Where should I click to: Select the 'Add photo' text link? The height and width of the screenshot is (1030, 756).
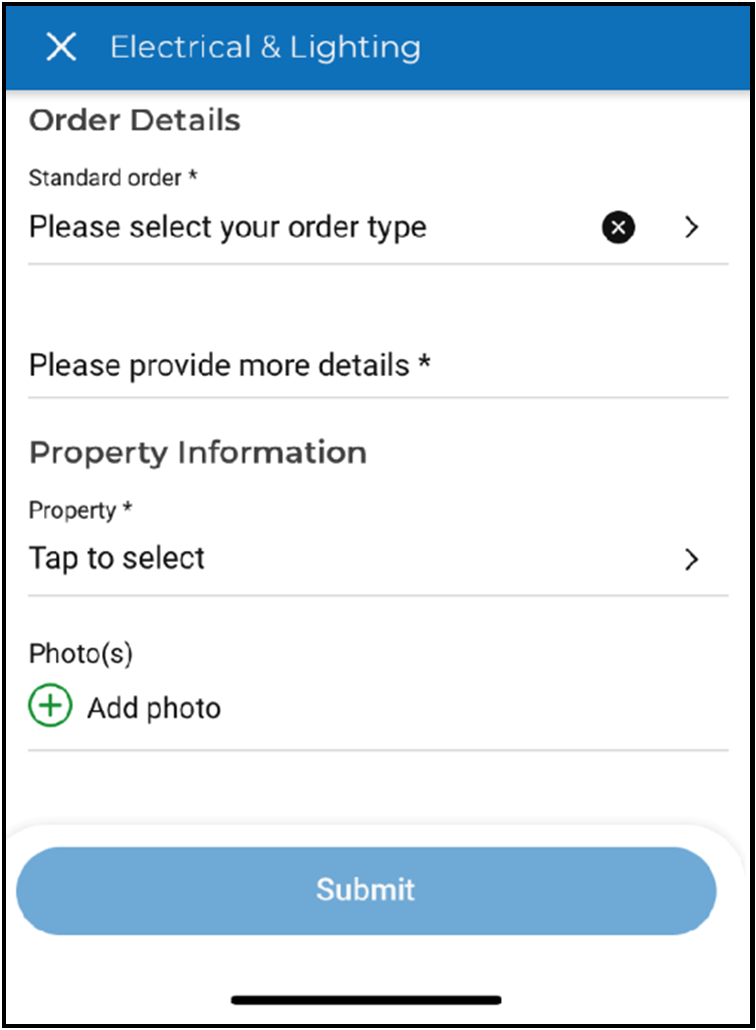[x=154, y=708]
